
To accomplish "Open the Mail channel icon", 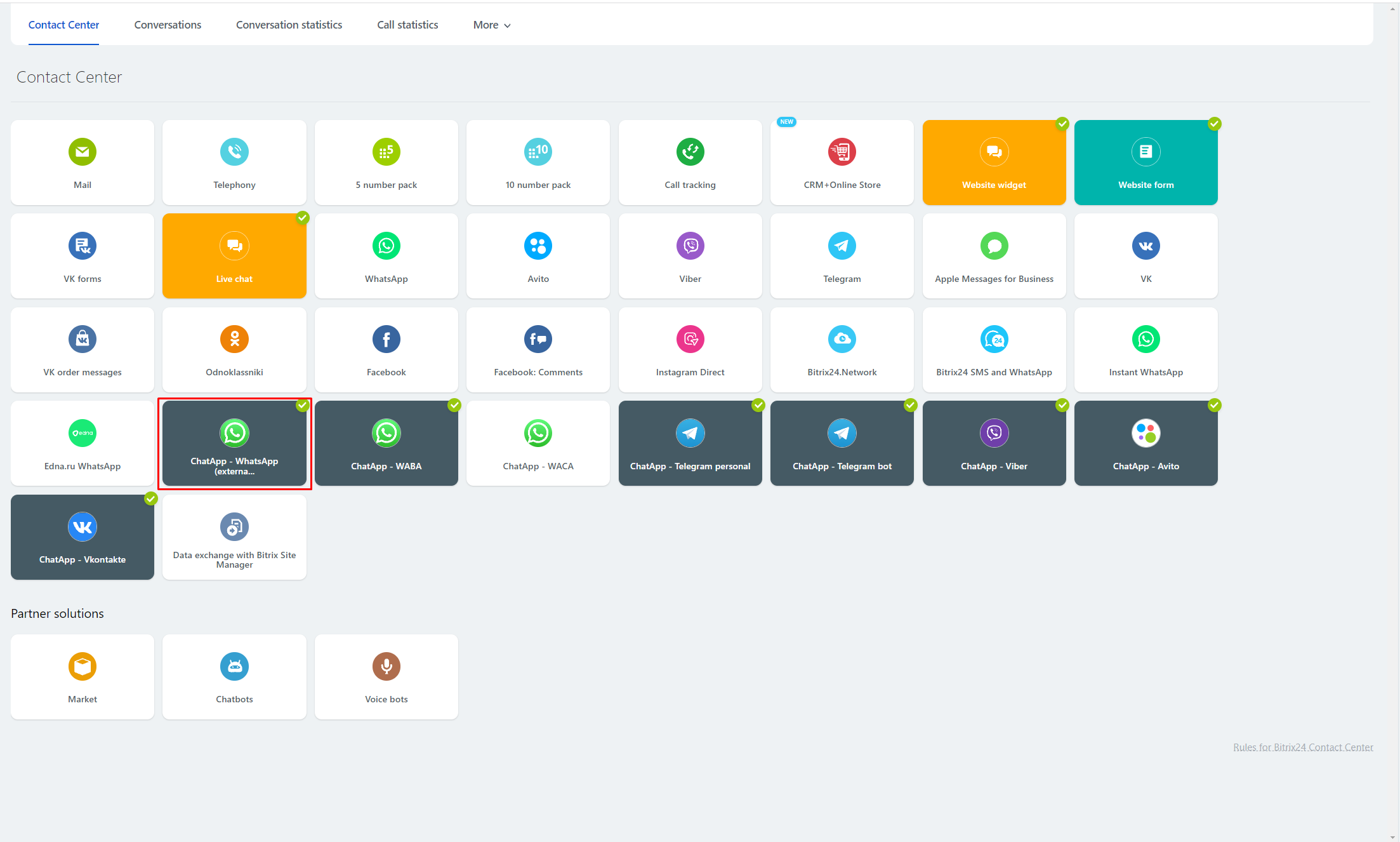I will point(83,152).
